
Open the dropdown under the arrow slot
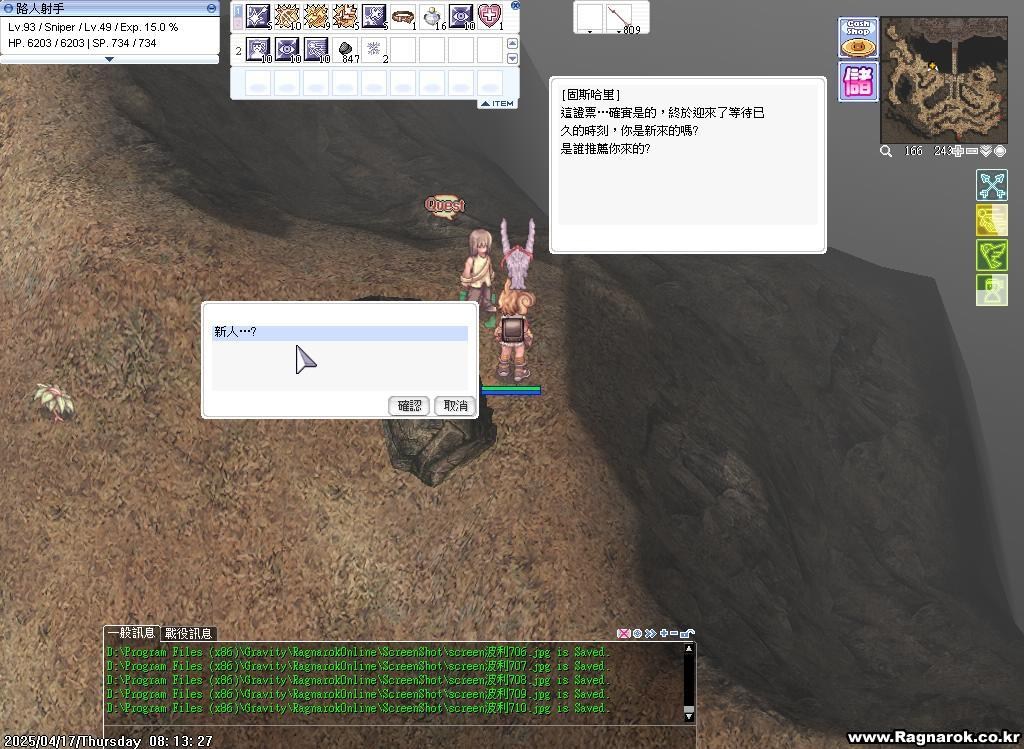point(618,31)
